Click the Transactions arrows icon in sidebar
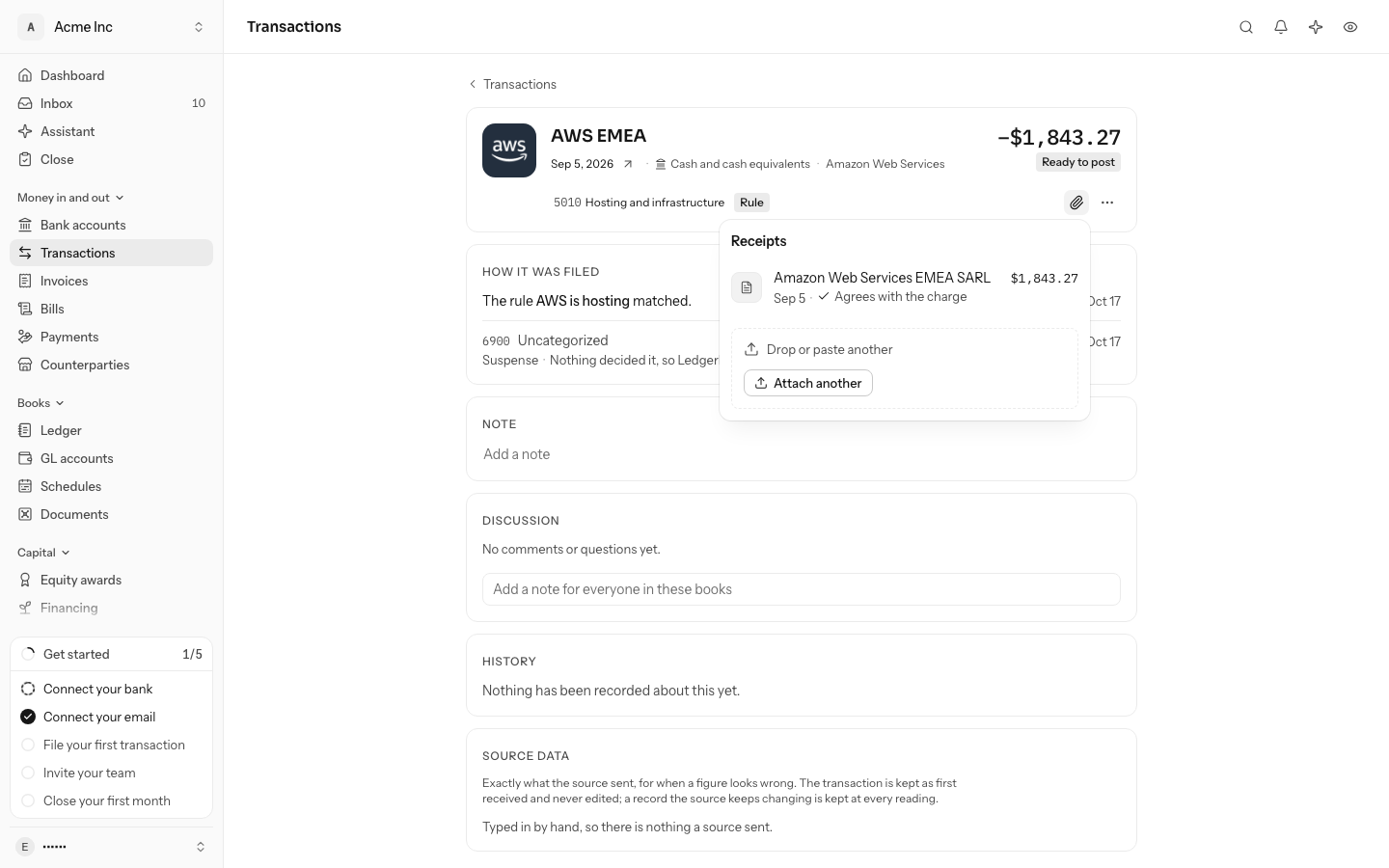Image resolution: width=1389 pixels, height=868 pixels. point(25,253)
